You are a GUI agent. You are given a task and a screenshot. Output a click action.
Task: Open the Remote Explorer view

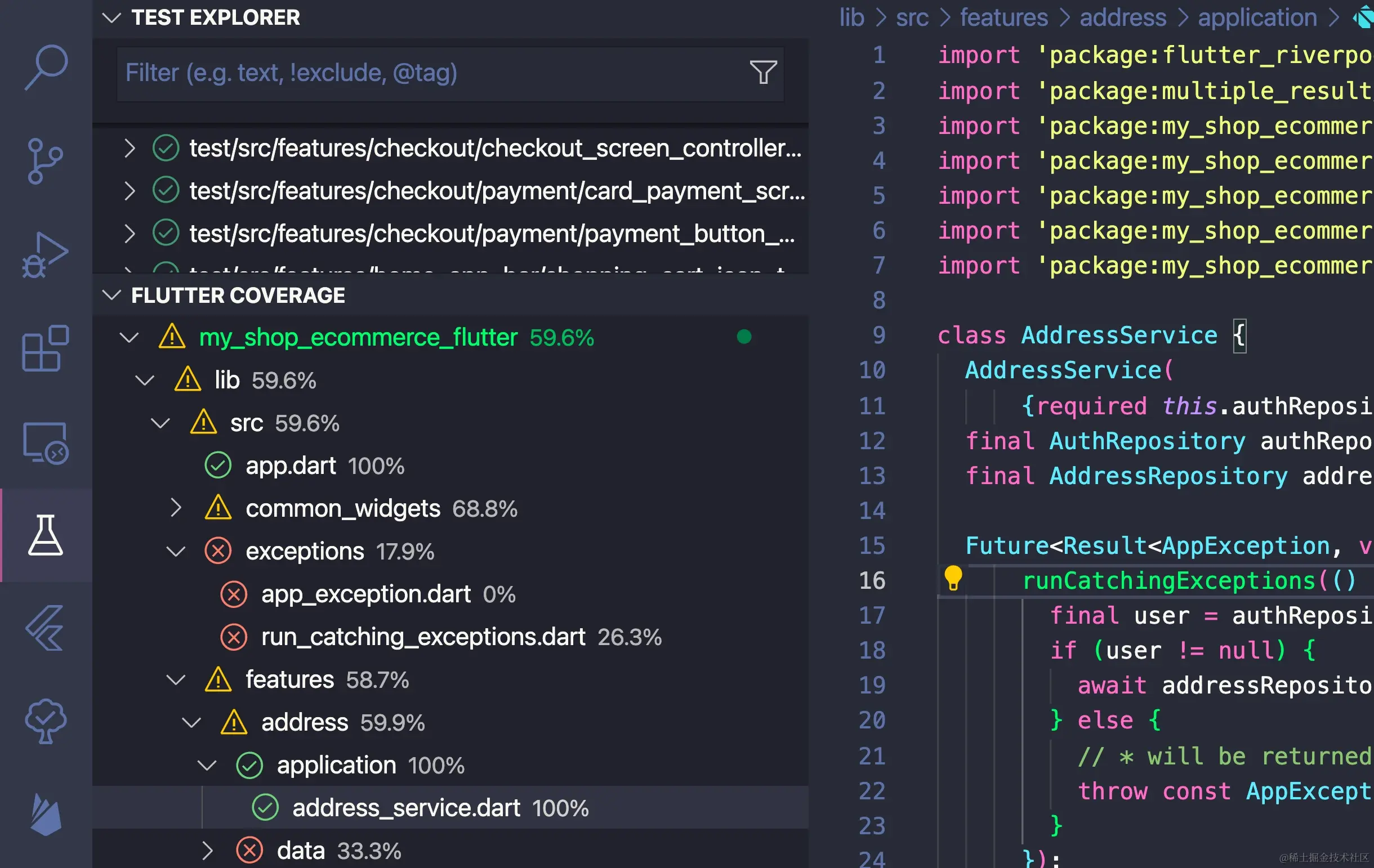point(46,442)
